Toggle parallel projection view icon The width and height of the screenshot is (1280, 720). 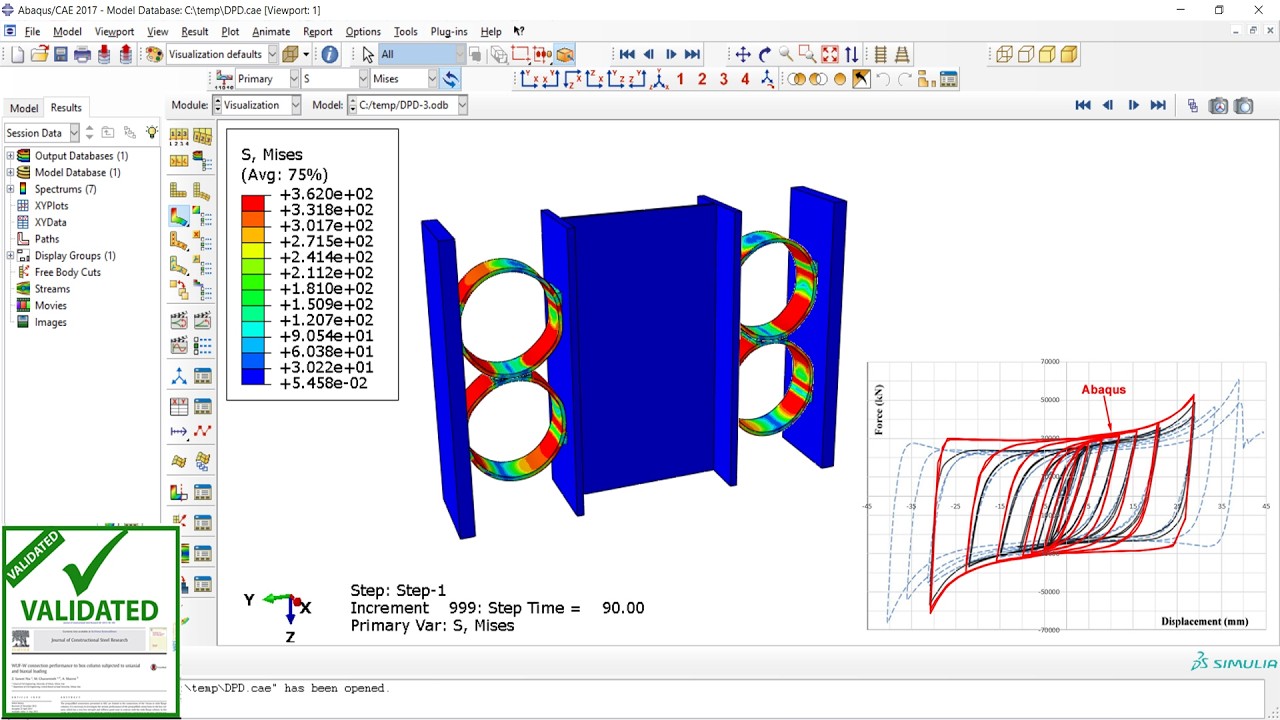point(881,54)
